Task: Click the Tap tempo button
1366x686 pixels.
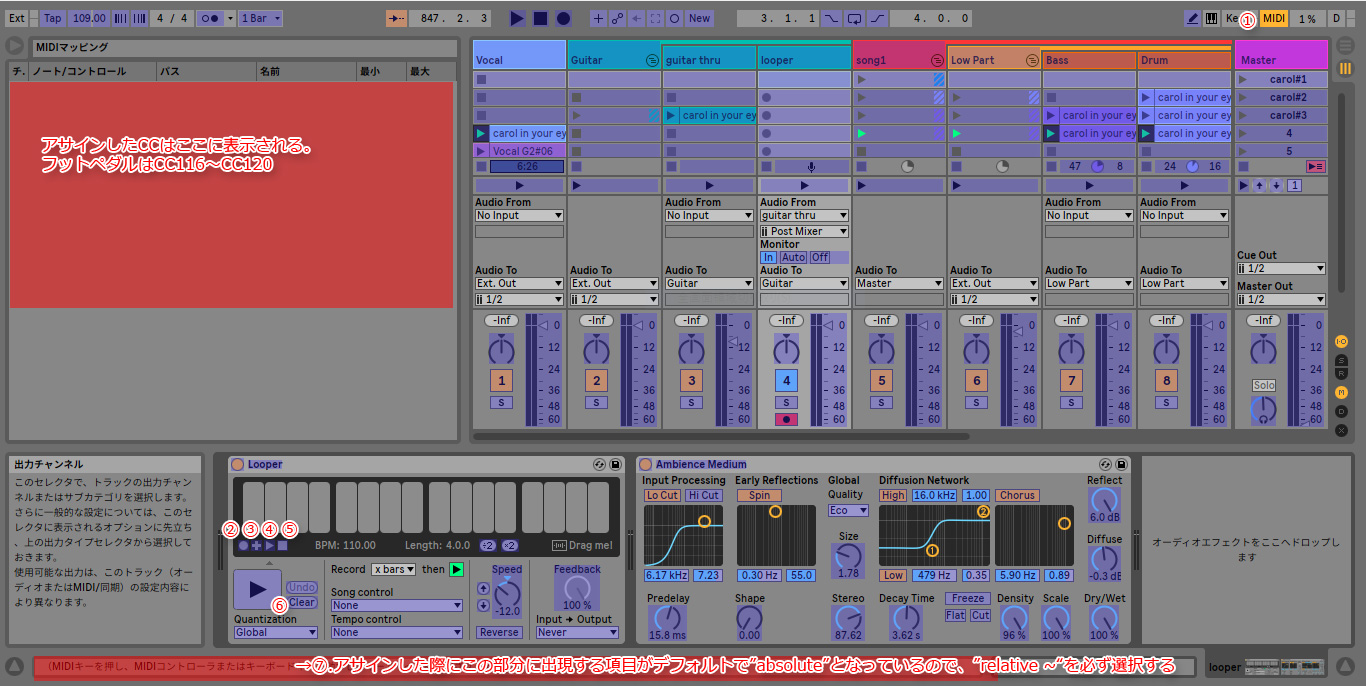Action: pyautogui.click(x=53, y=18)
